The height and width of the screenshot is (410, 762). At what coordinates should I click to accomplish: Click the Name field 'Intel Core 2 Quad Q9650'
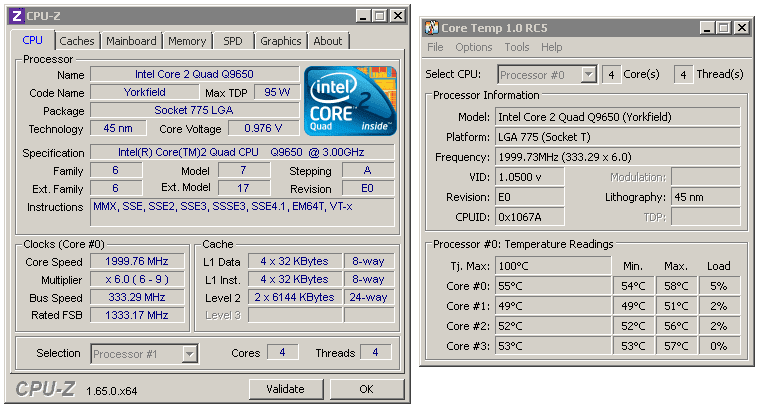(194, 74)
